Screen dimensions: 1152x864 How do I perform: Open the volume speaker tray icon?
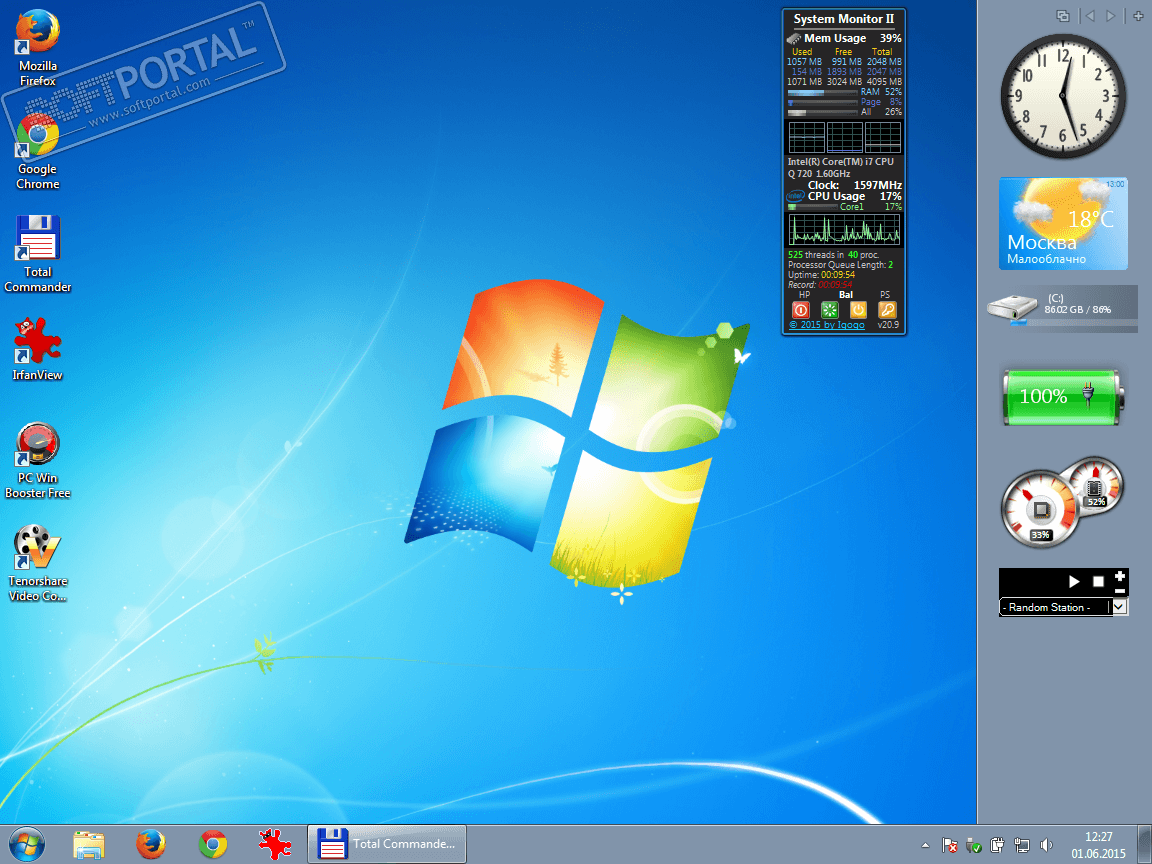tap(1046, 846)
